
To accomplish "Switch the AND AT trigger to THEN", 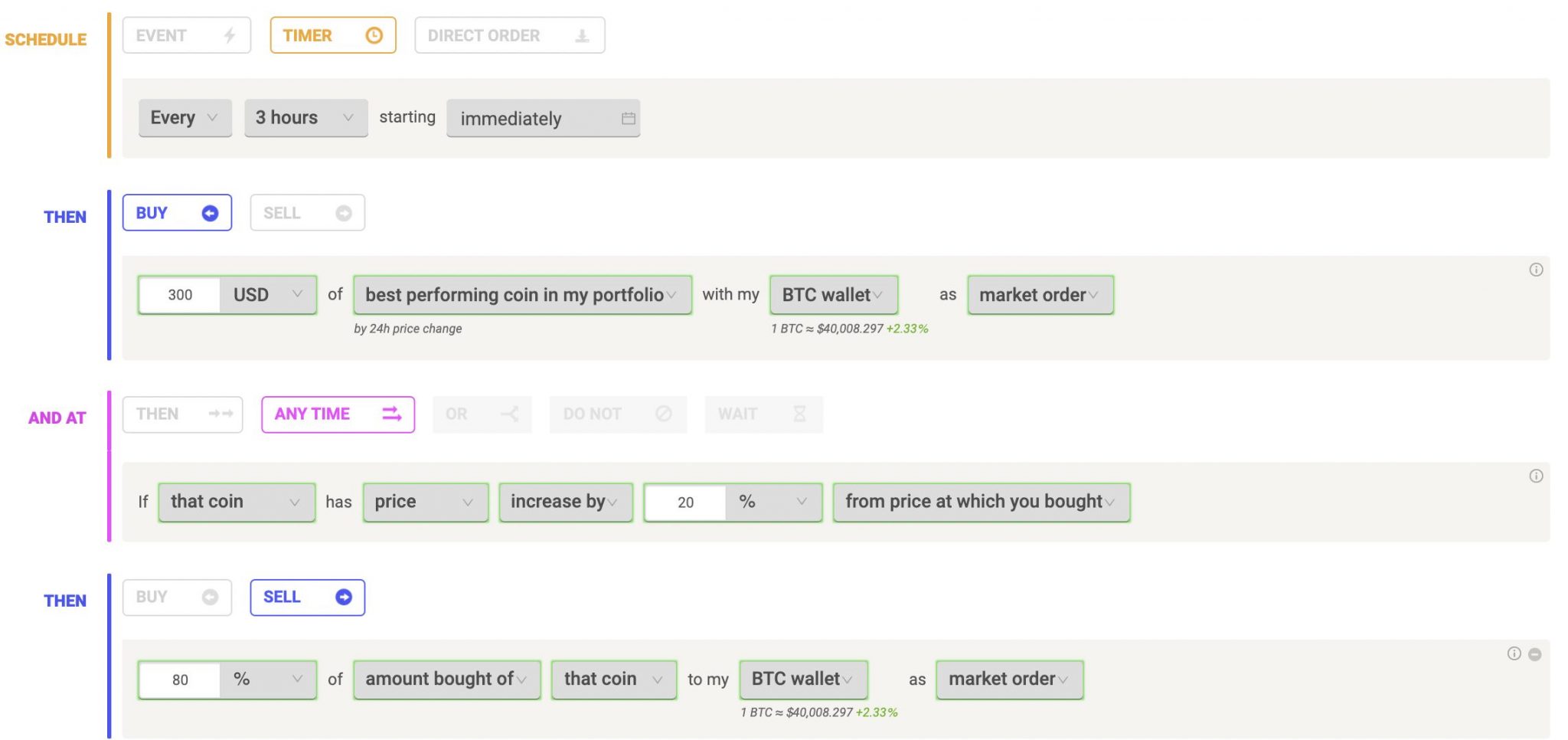I will pos(181,414).
